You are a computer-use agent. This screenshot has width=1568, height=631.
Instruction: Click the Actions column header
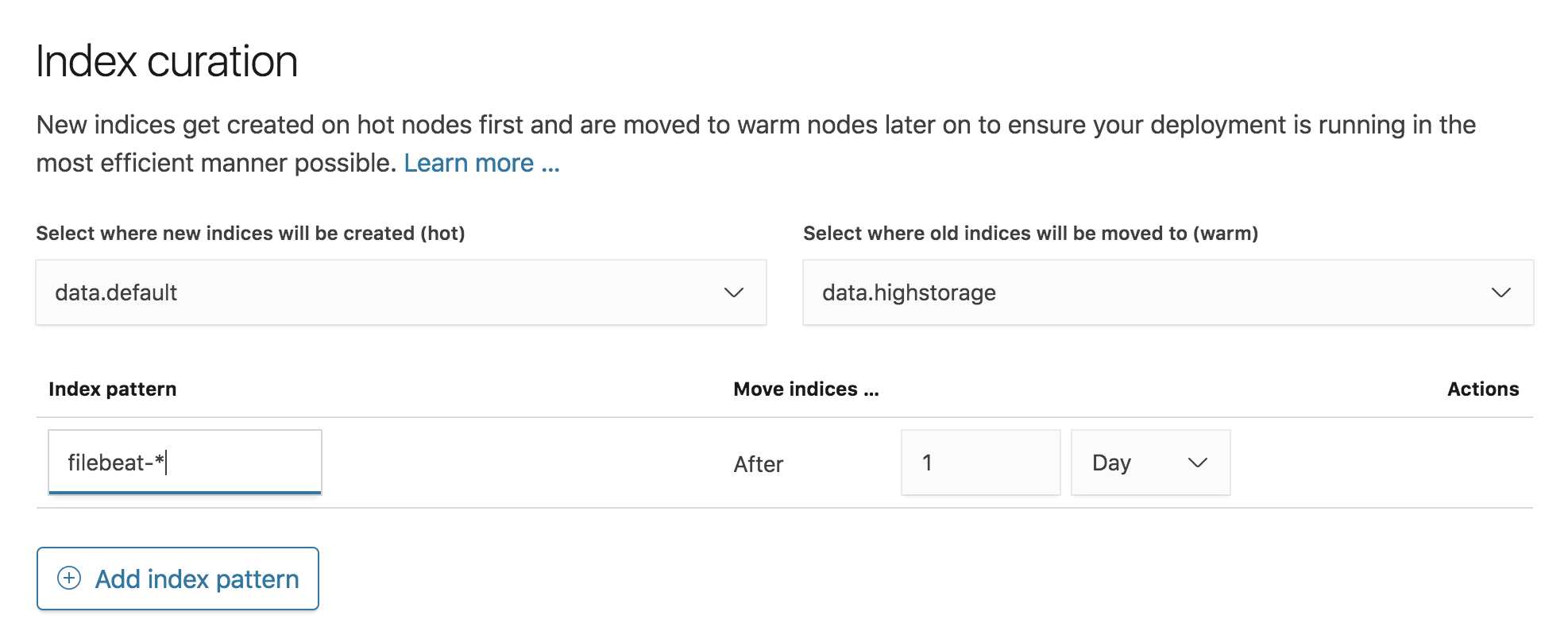tap(1482, 389)
